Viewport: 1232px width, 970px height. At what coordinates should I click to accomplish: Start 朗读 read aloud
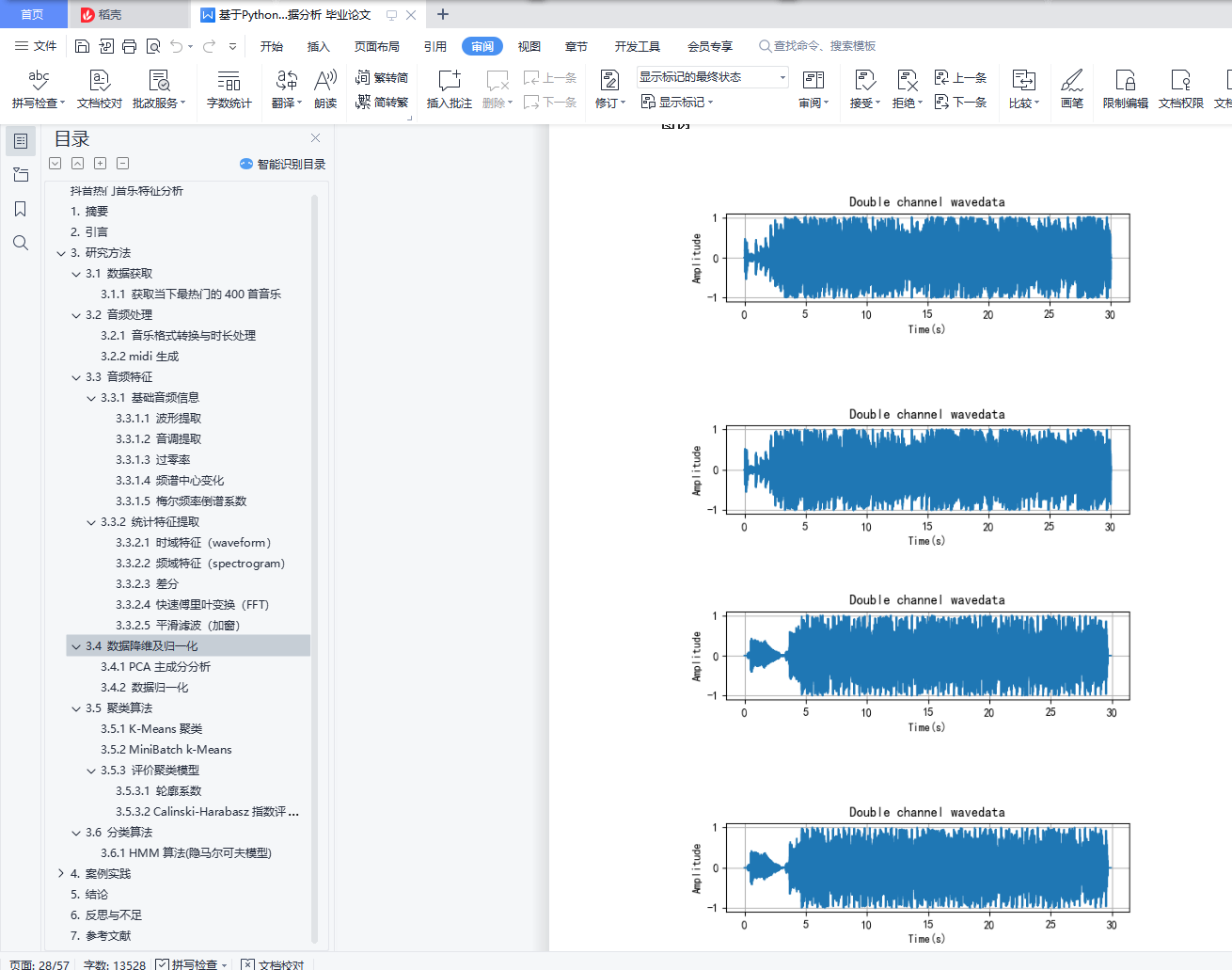coord(325,89)
